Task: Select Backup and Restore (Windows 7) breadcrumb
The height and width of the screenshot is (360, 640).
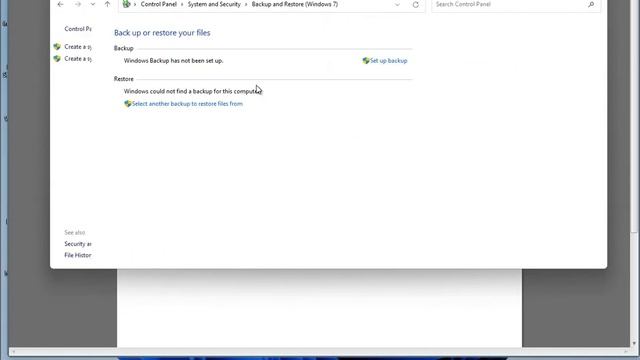Action: pyautogui.click(x=295, y=4)
